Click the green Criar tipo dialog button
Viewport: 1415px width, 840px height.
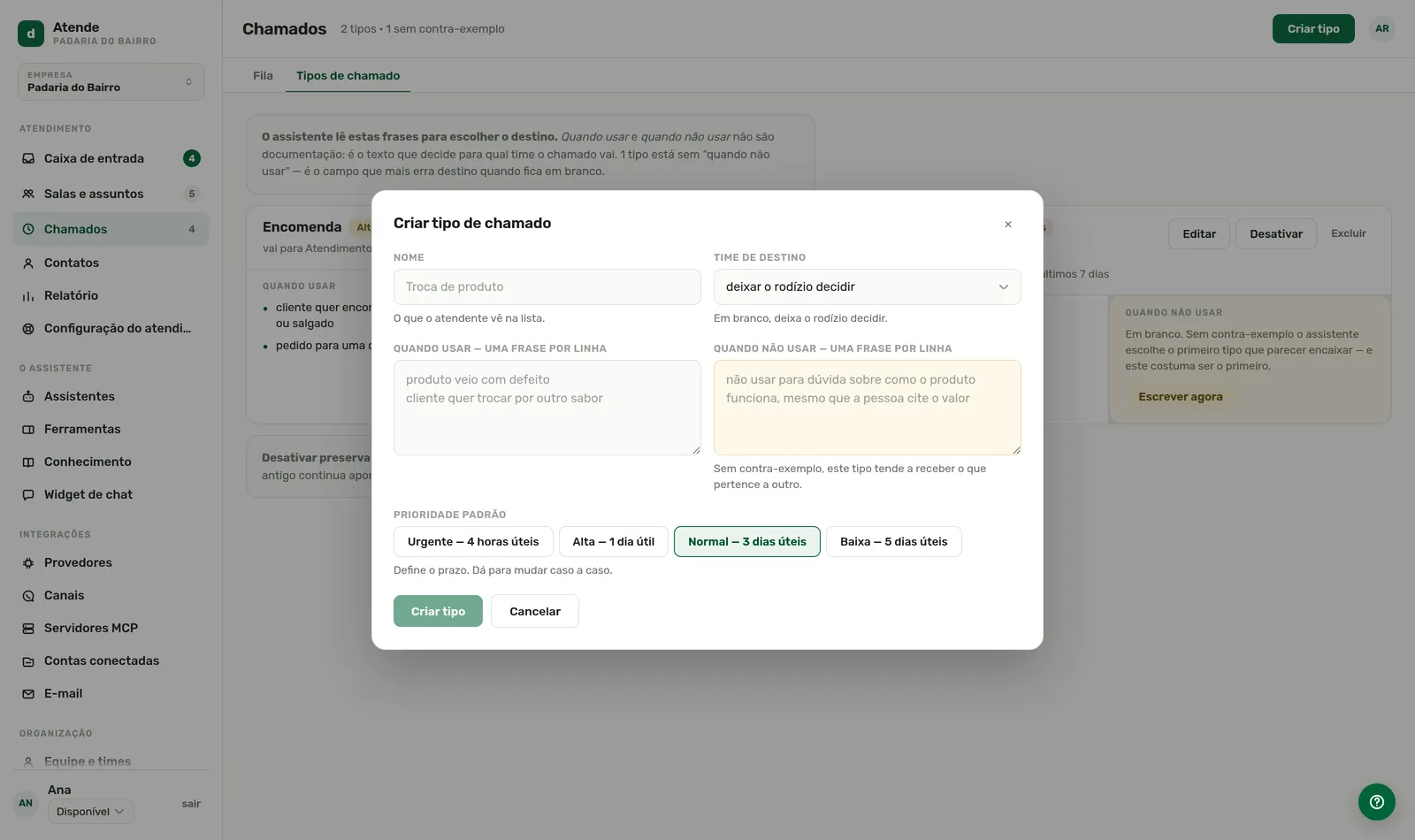point(438,611)
